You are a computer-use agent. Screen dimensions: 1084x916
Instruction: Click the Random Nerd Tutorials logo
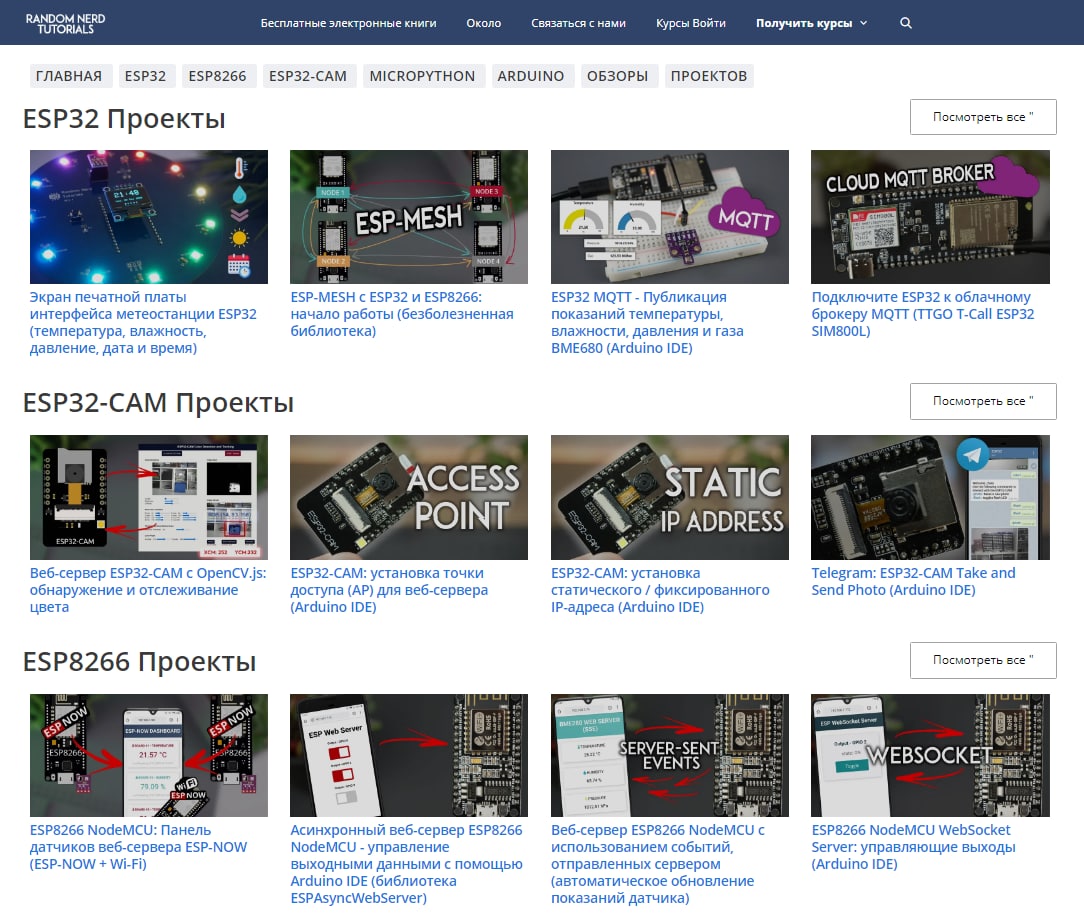(66, 24)
